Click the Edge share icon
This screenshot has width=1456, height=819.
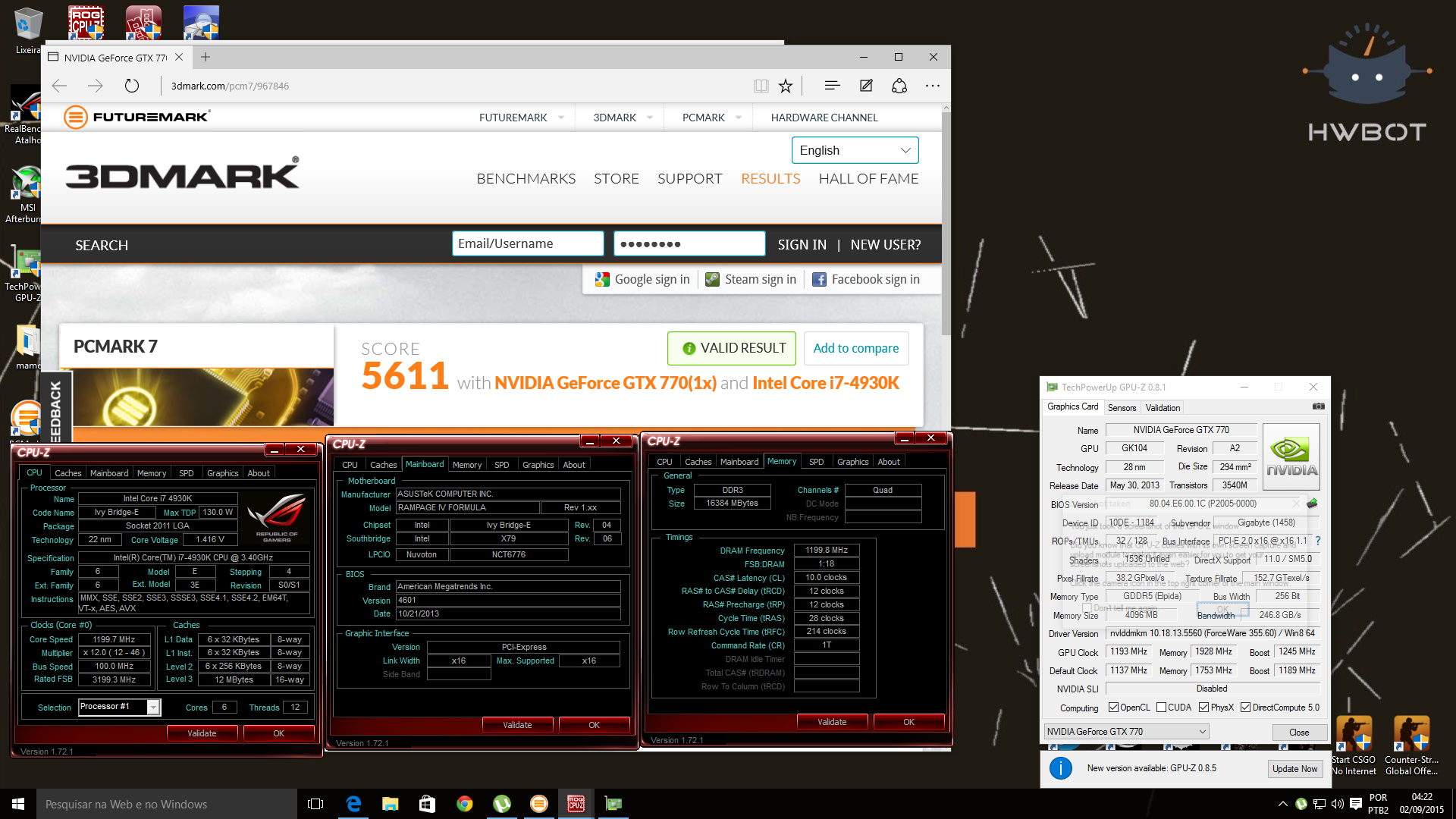(x=899, y=86)
